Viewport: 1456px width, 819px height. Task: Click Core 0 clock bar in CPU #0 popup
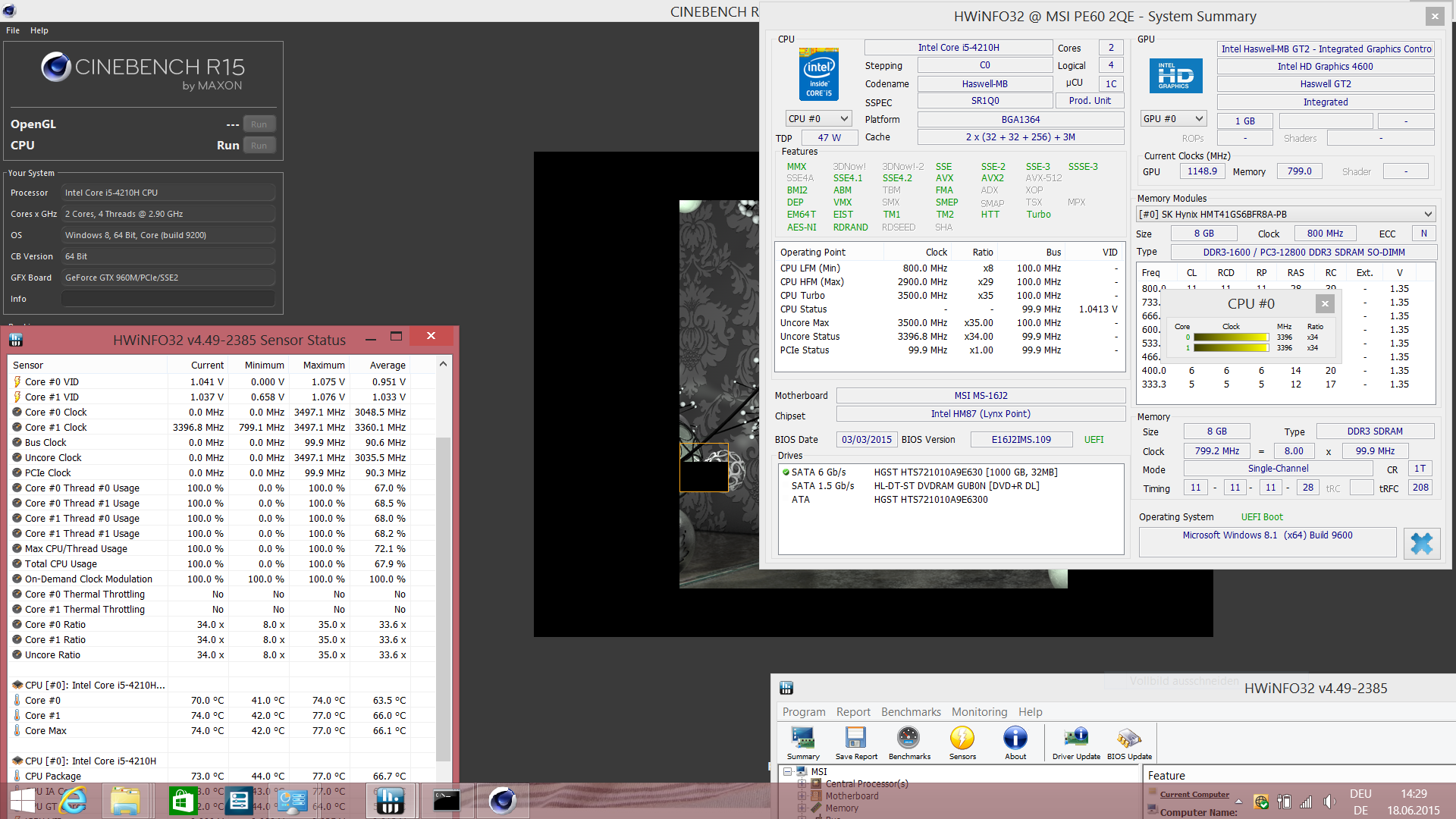(1231, 337)
